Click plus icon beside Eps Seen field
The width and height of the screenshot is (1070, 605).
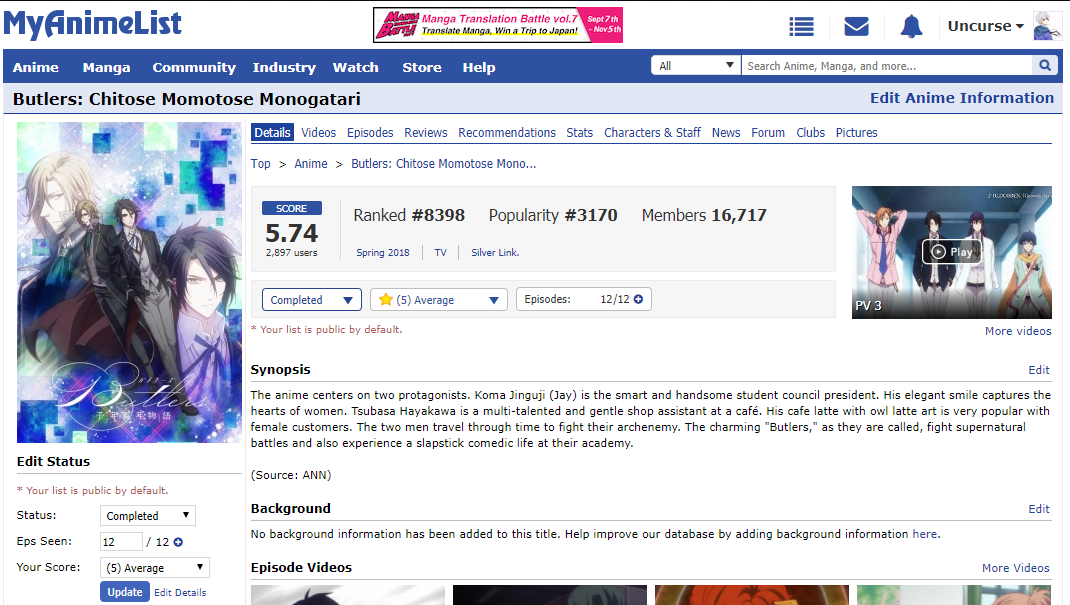tap(178, 542)
